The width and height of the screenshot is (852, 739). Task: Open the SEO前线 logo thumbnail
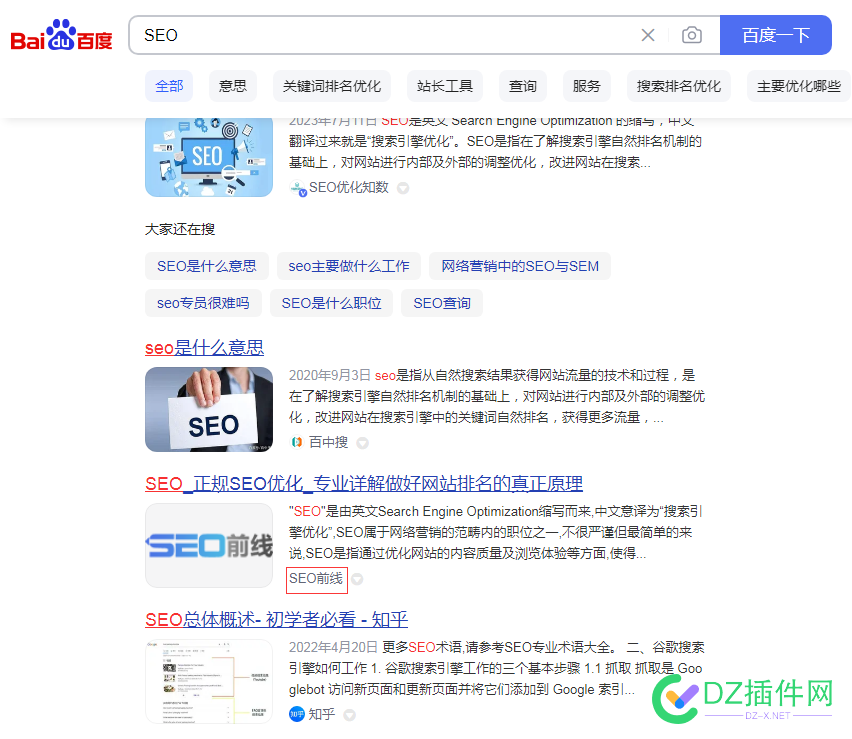point(209,545)
